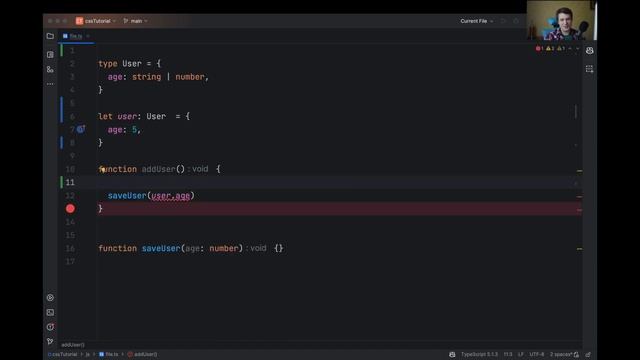640x360 pixels.
Task: Click cssTutorial in the breadcrumb bar
Action: 64,354
